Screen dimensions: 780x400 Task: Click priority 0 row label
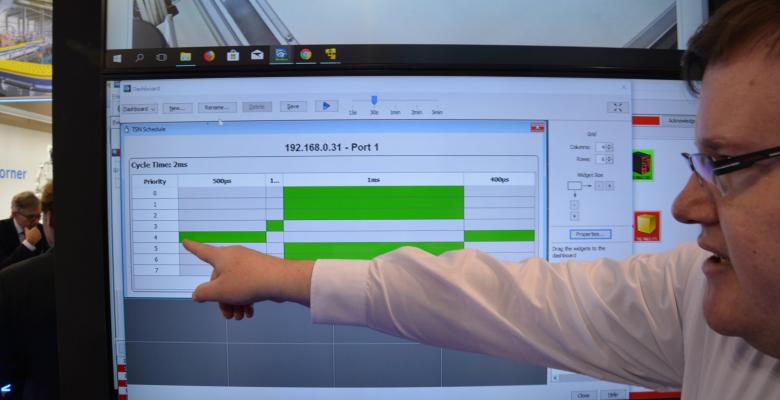click(x=155, y=193)
